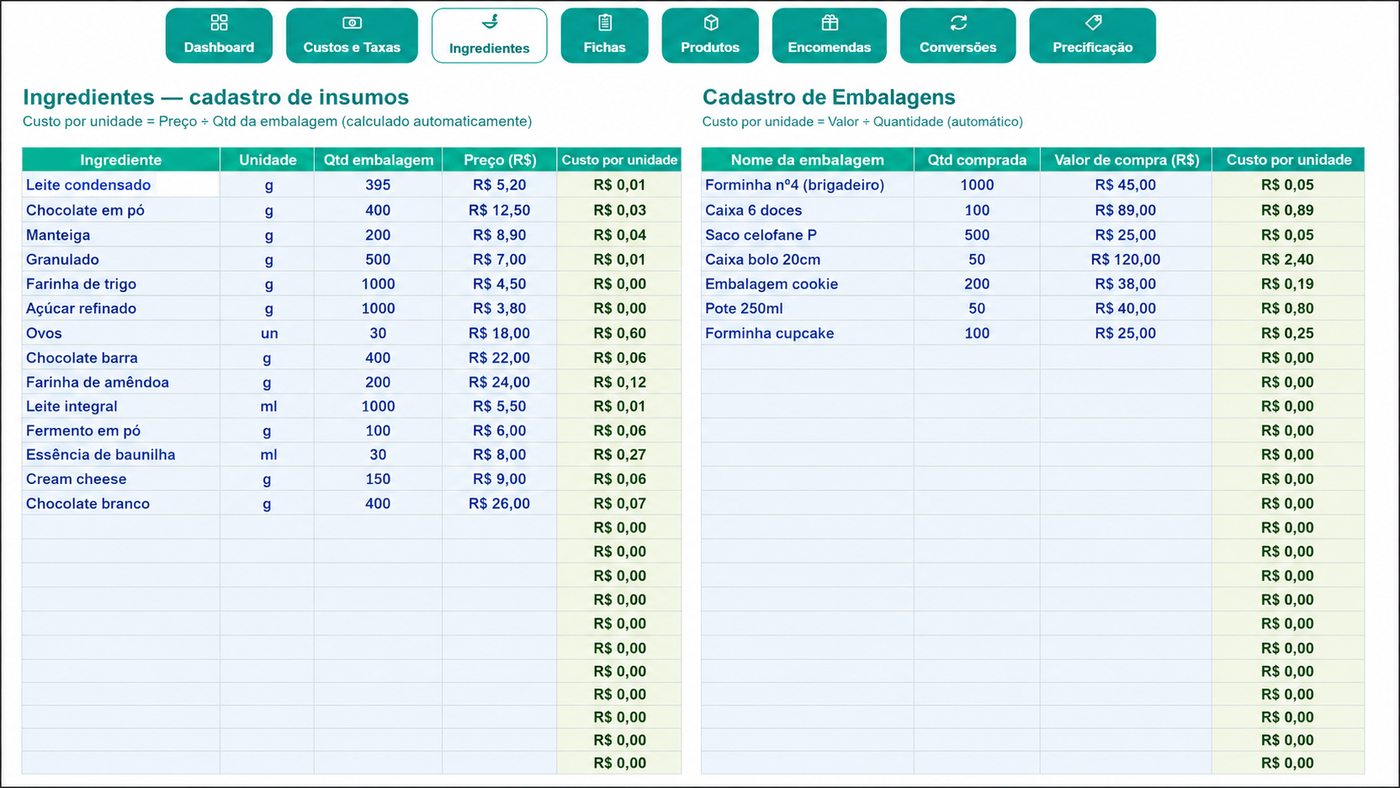Click the box icon above Produtos
The image size is (1400, 788).
click(x=711, y=23)
